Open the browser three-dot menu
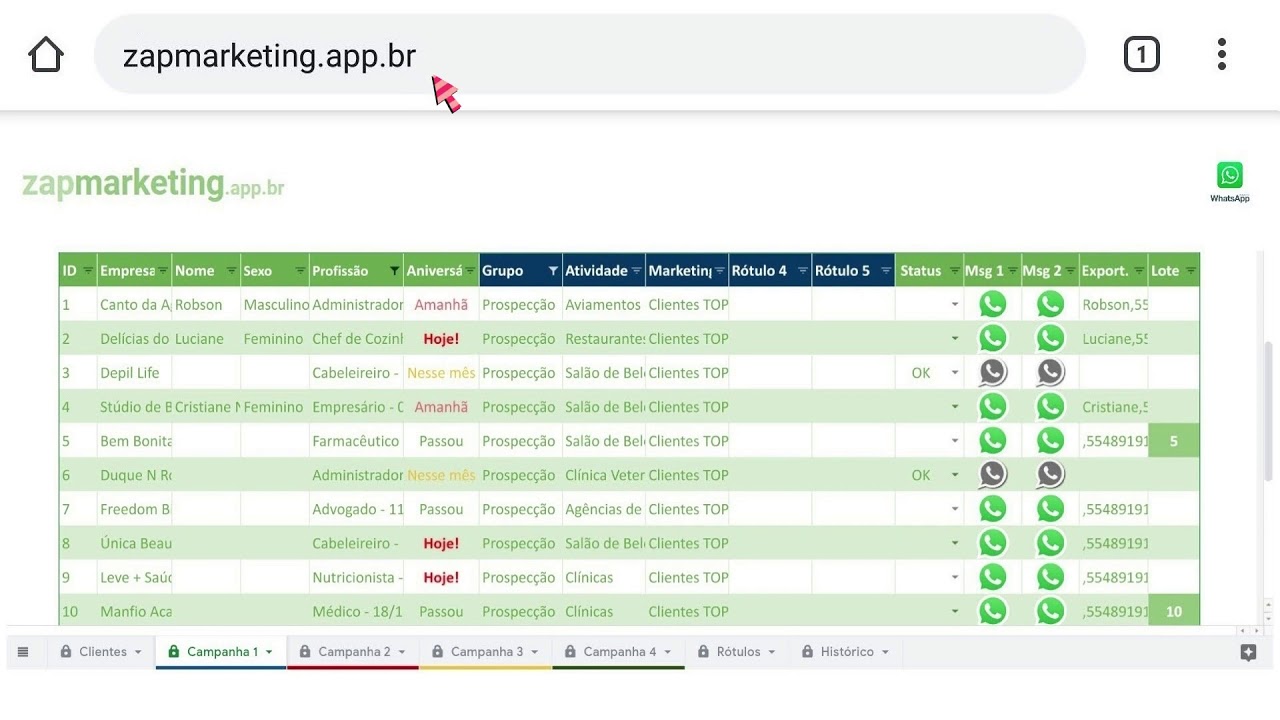Screen dimensions: 1280x720 pos(1222,54)
